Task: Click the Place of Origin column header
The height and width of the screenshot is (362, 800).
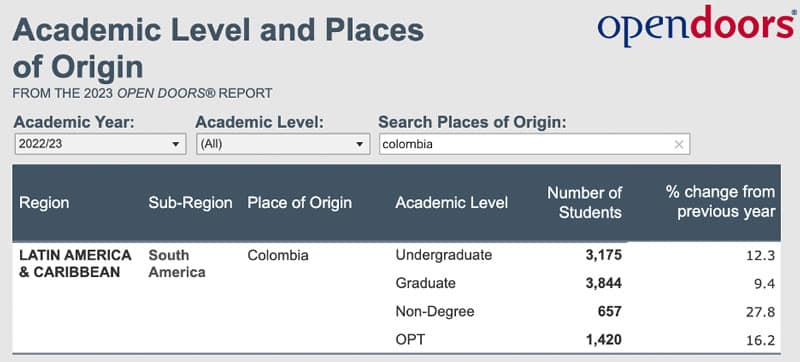Action: tap(299, 203)
